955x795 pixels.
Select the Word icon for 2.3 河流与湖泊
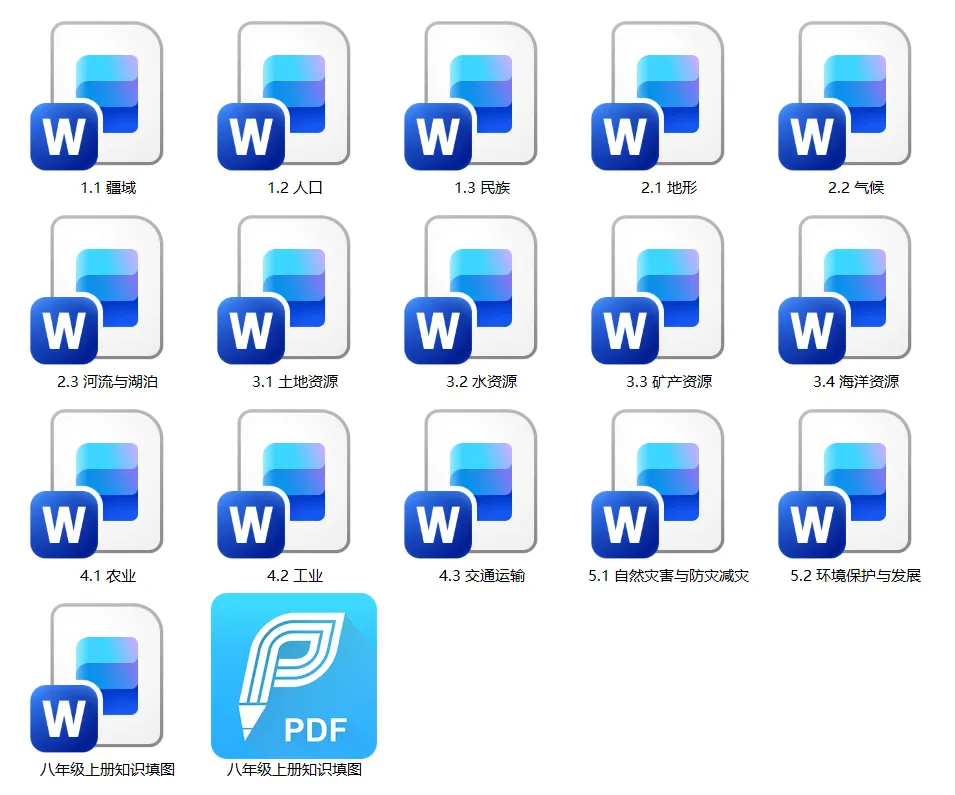tap(96, 290)
